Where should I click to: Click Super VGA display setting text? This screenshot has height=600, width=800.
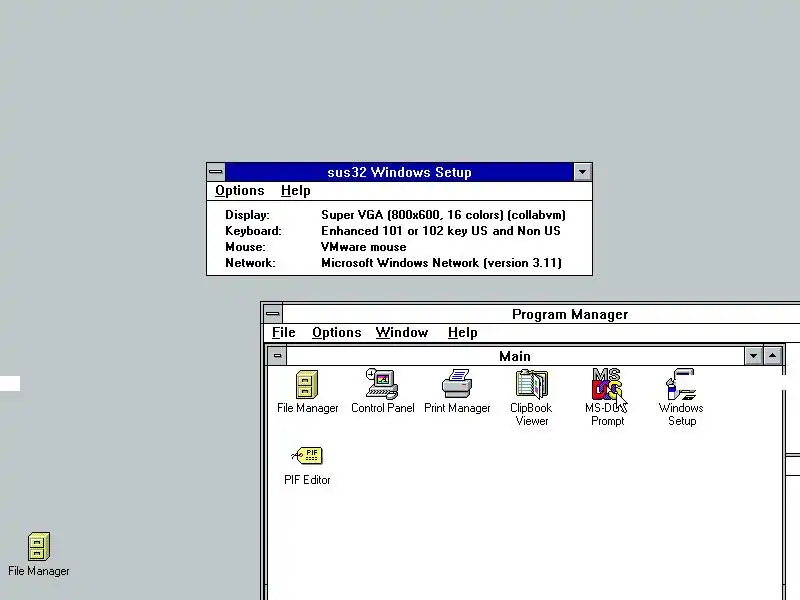(443, 215)
